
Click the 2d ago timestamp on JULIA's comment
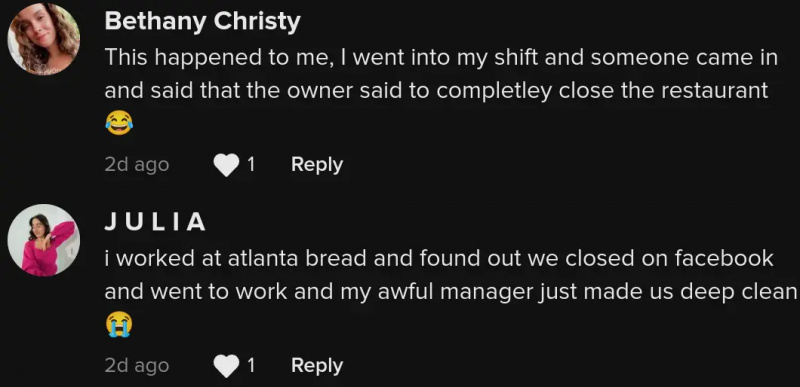(x=137, y=366)
